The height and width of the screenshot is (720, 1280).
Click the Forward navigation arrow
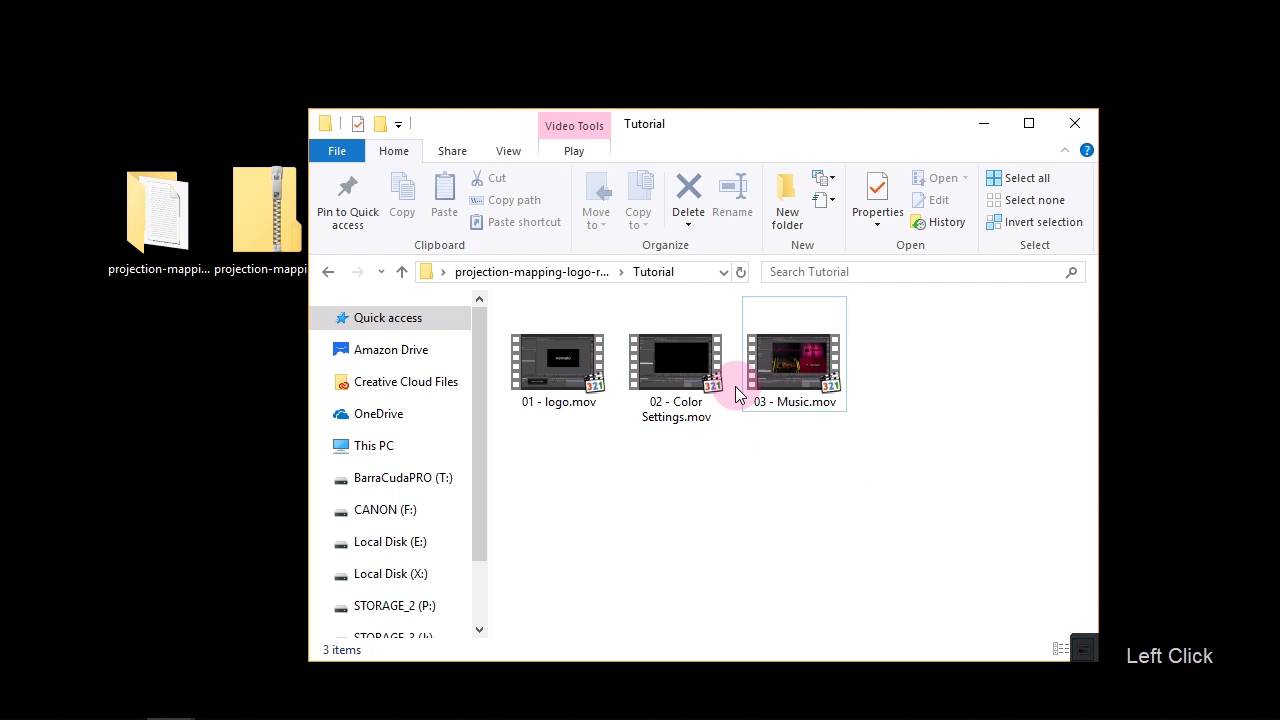click(x=358, y=272)
